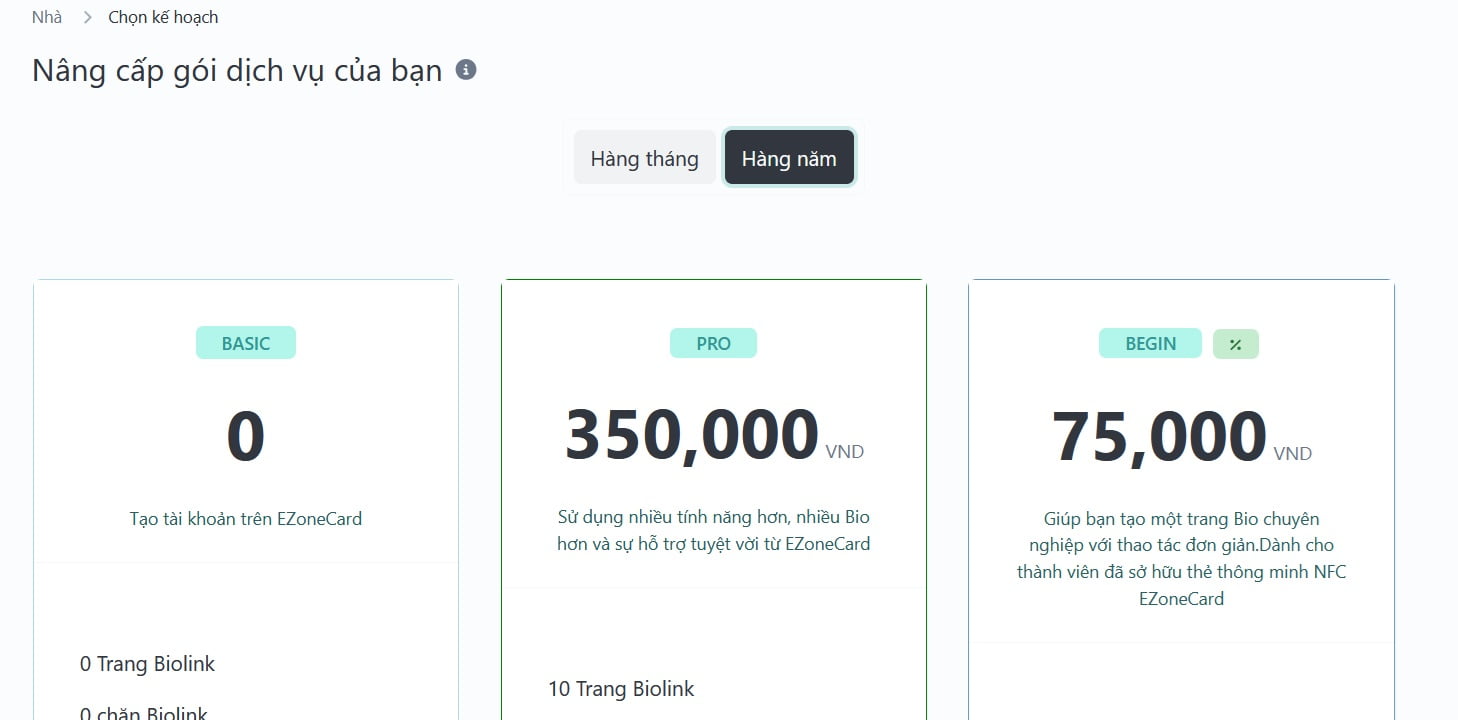1458x720 pixels.
Task: Select the Hàng năm billing option
Action: [789, 158]
